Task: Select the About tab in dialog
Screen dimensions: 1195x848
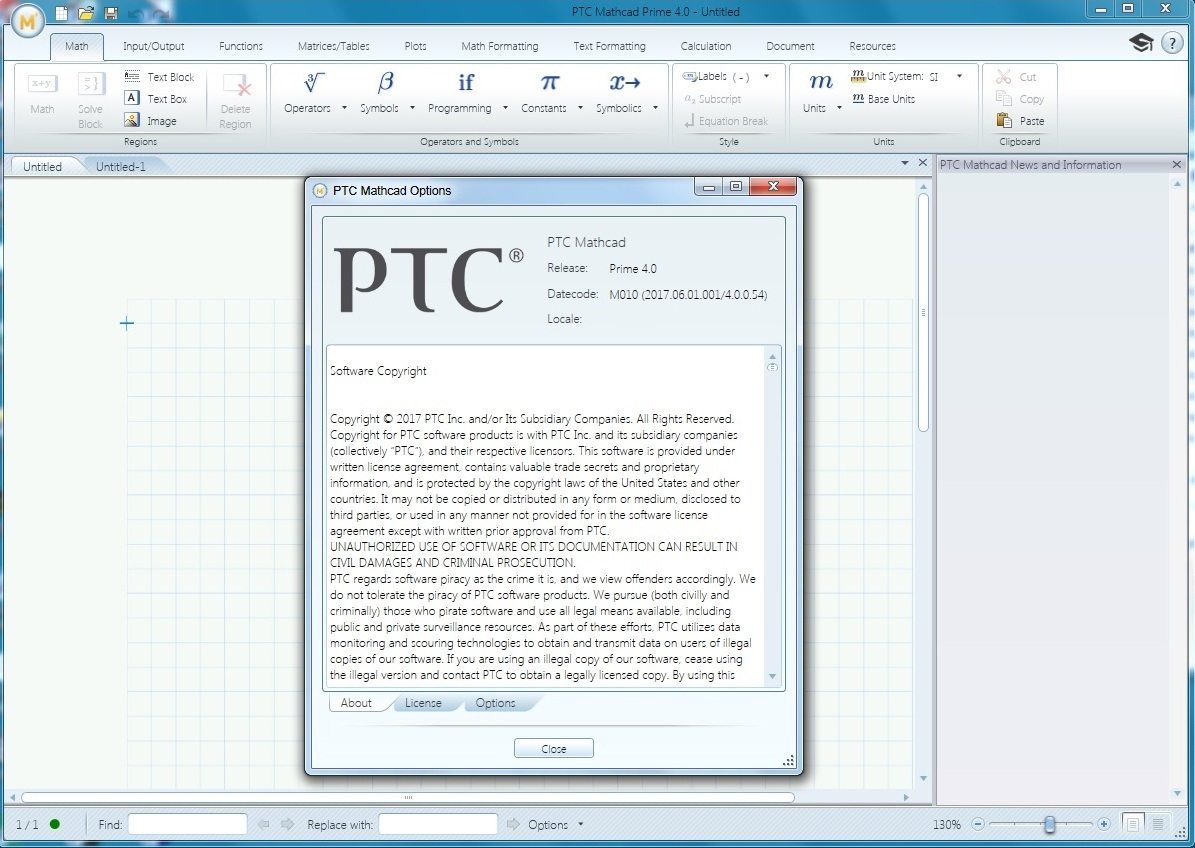Action: click(x=356, y=703)
